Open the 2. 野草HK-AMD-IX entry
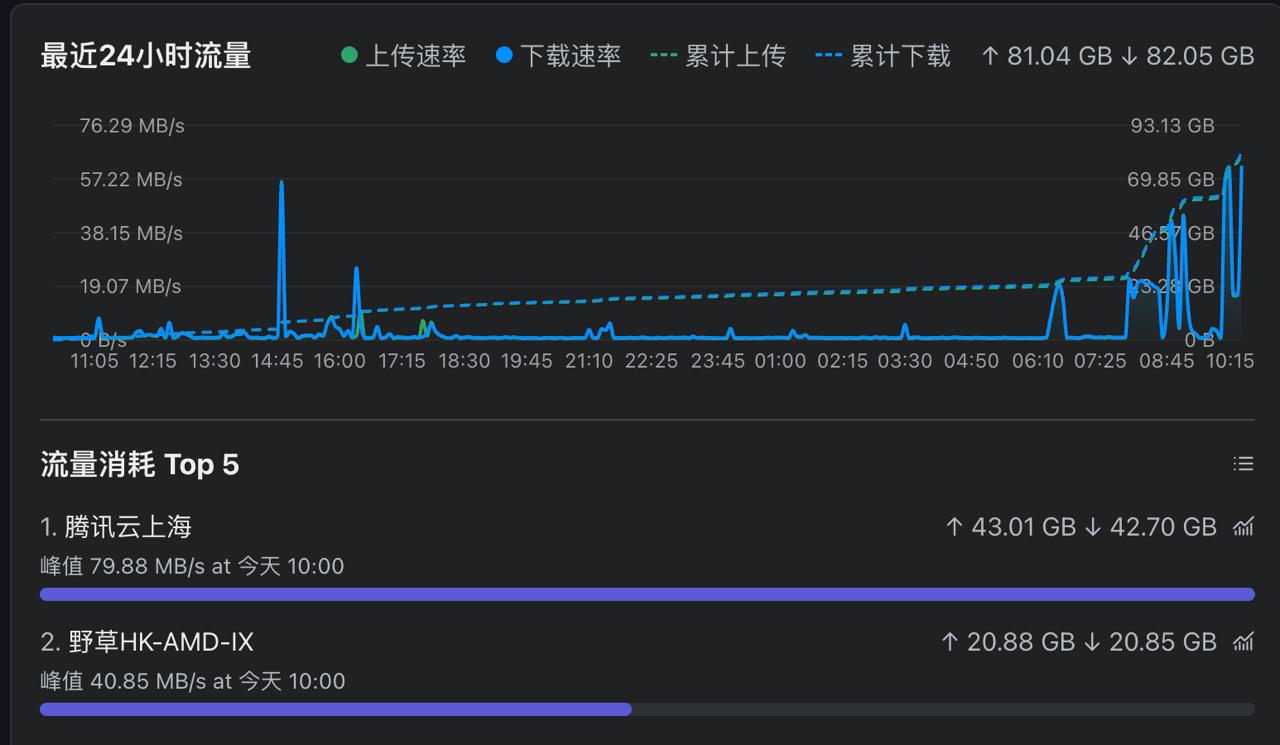This screenshot has height=745, width=1280. [147, 642]
